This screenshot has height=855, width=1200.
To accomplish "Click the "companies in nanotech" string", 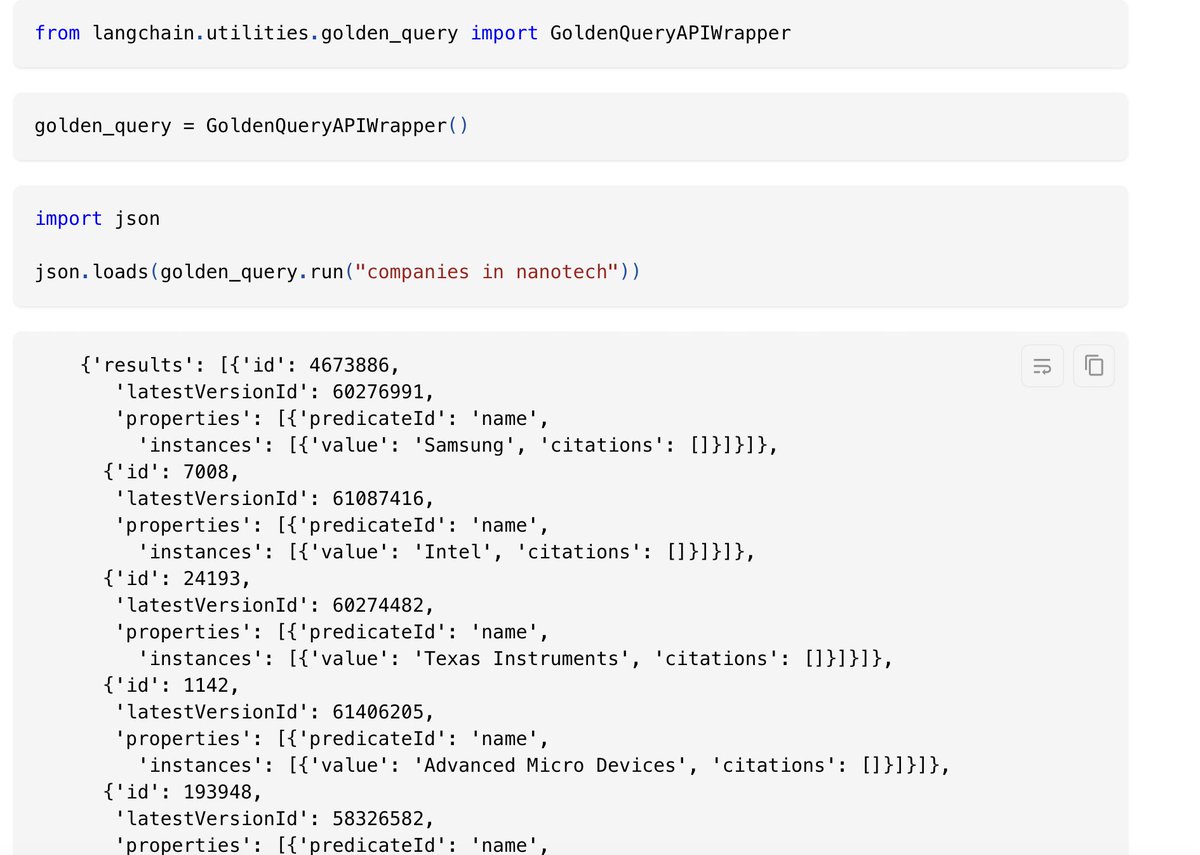I will [x=488, y=272].
